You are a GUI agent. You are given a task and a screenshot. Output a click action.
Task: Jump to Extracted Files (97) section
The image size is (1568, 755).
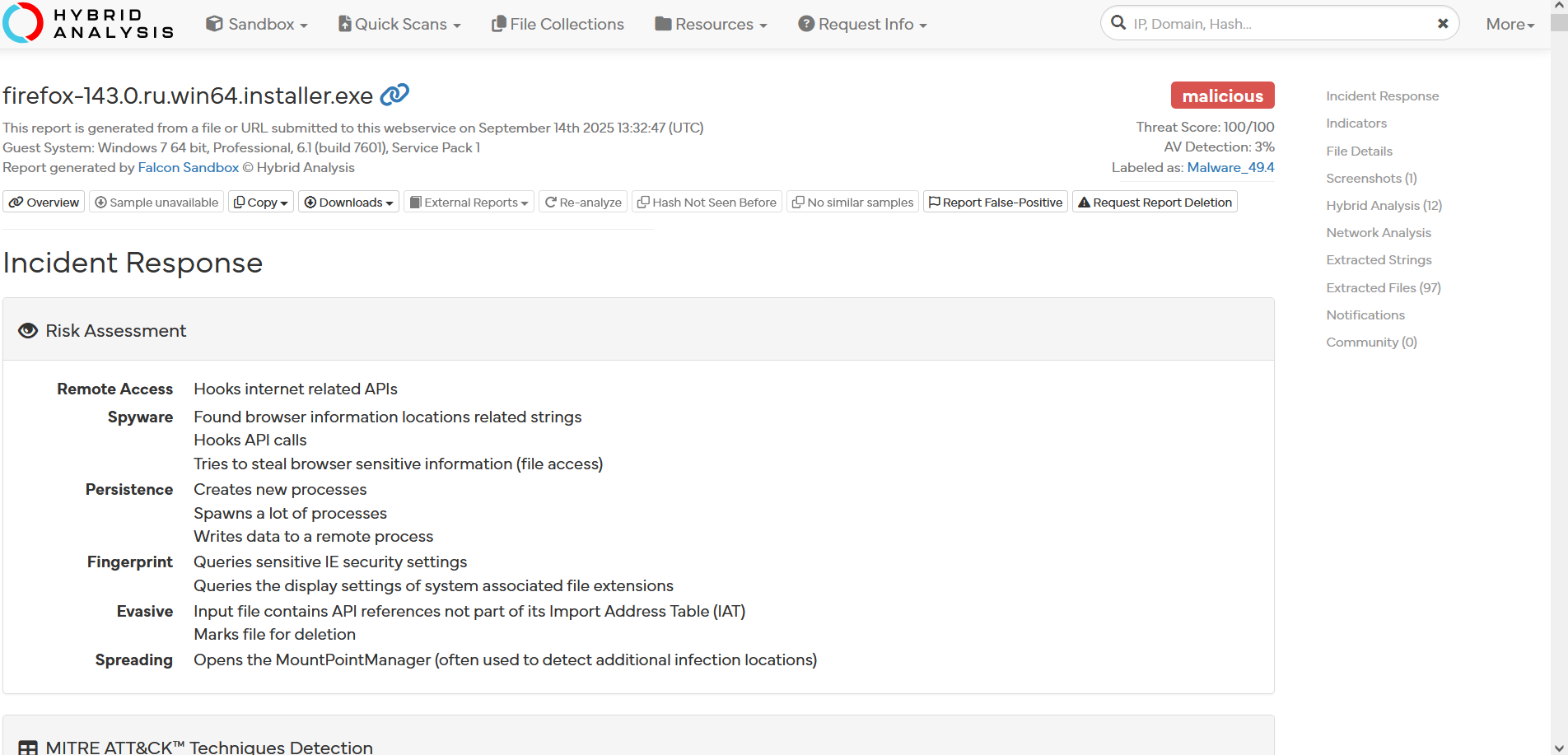1384,287
